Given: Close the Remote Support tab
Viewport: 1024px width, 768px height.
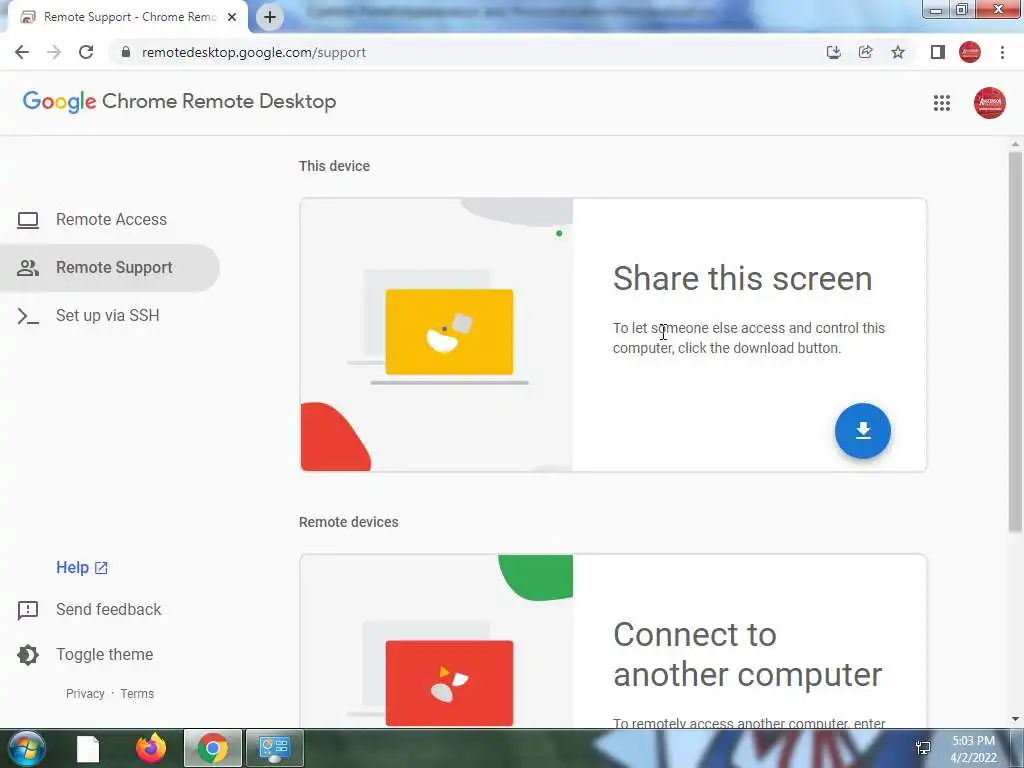Looking at the screenshot, I should 232,17.
